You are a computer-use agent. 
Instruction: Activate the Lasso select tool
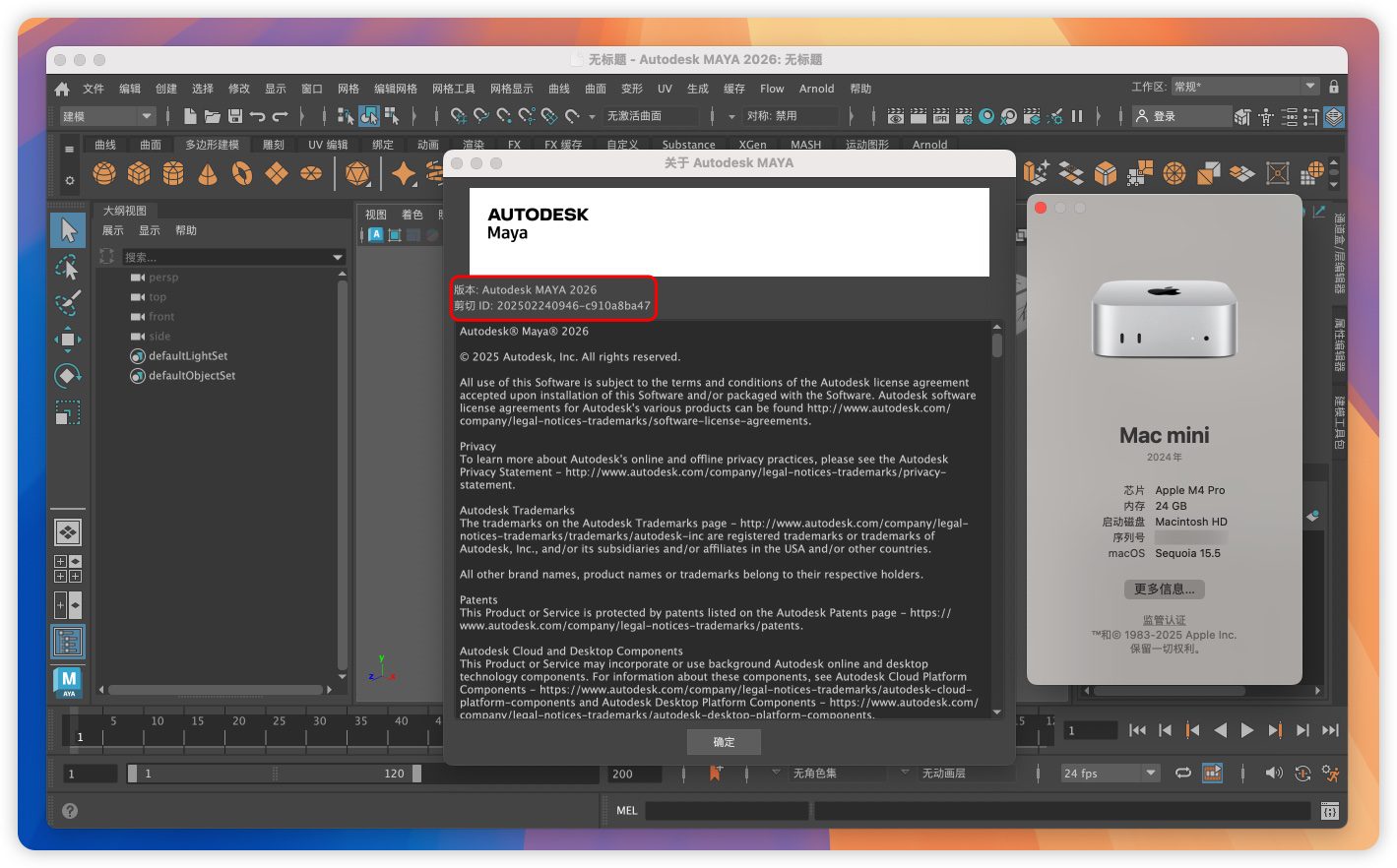(68, 268)
